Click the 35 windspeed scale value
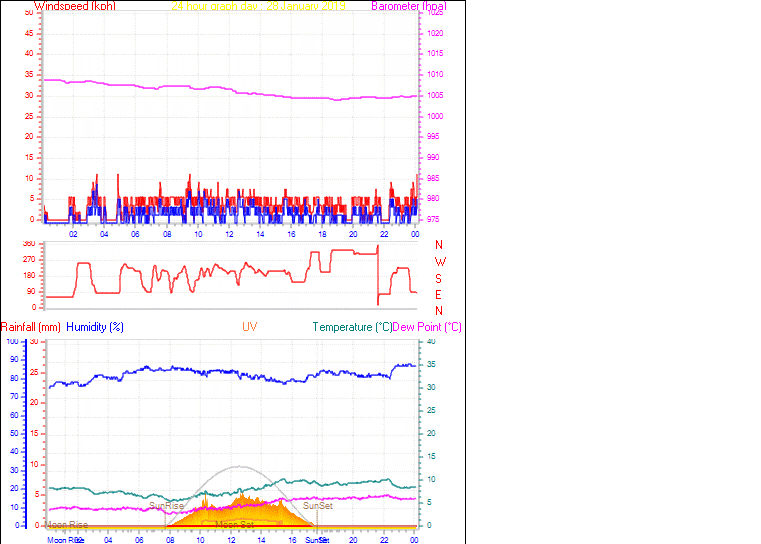Screen dimensions: 761x544 click(x=29, y=75)
